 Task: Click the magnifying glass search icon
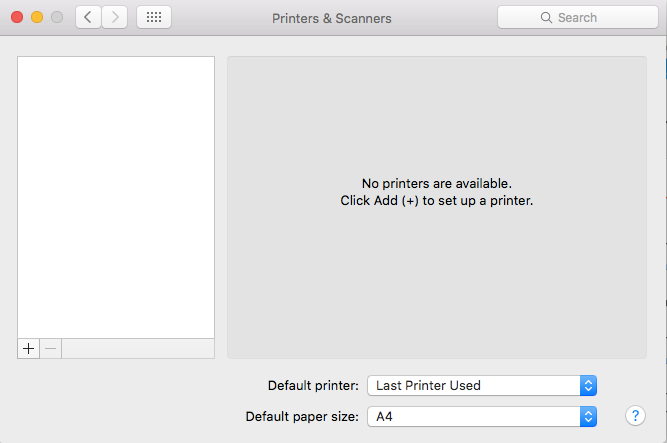tap(546, 17)
